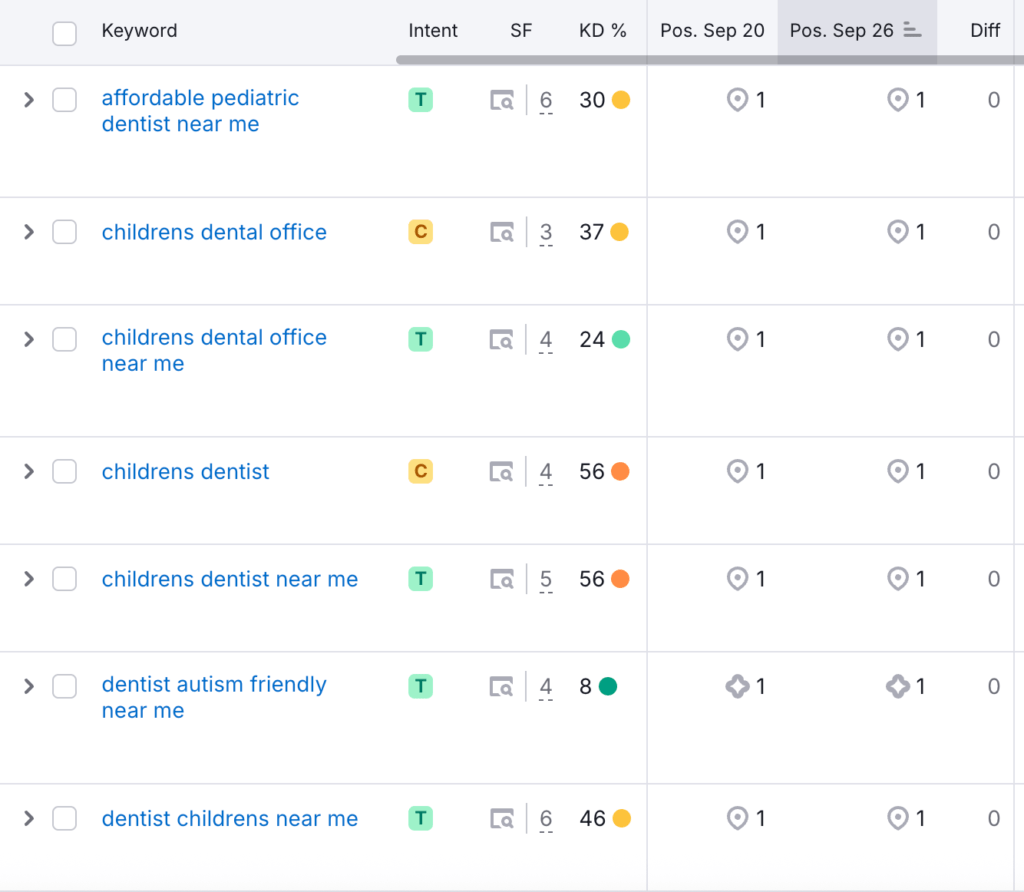
Task: Open SERP features icon for childrens dental office
Action: click(502, 233)
